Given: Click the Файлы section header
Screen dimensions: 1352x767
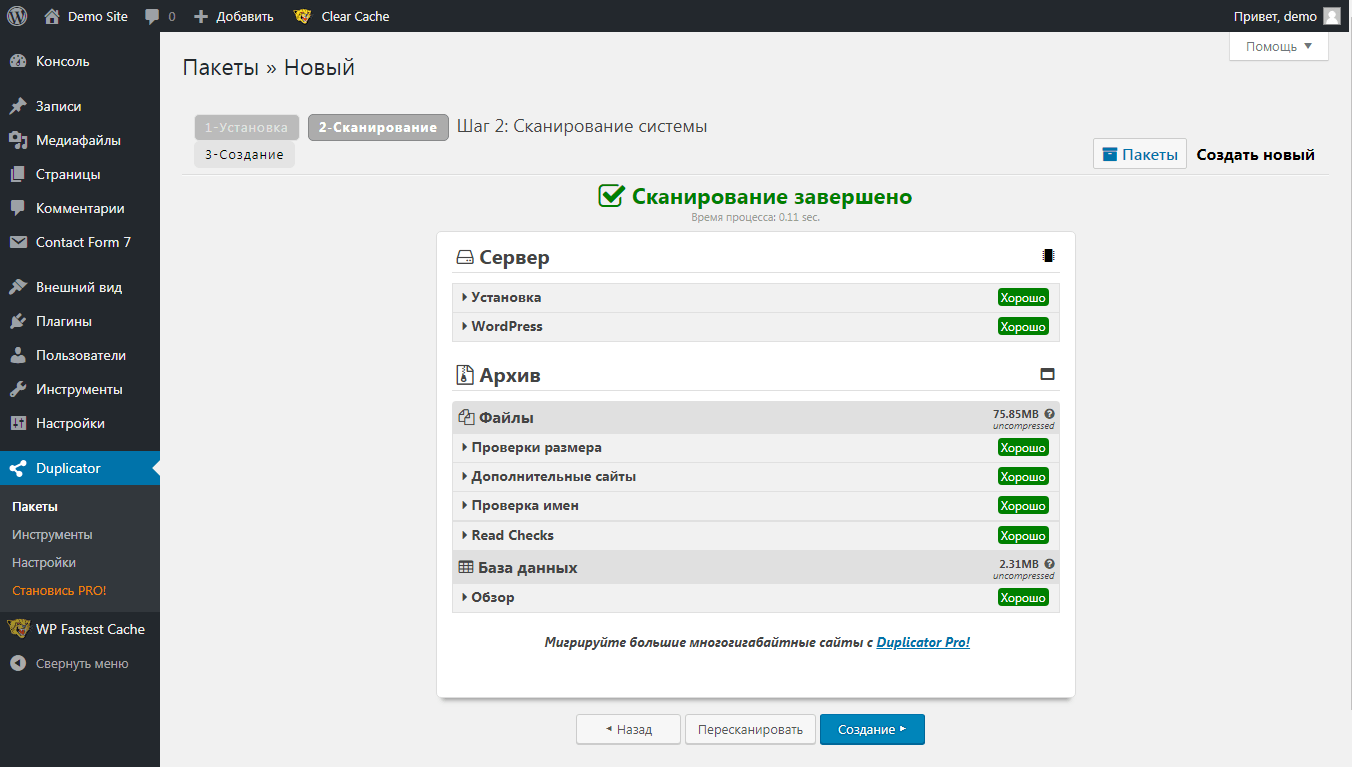Looking at the screenshot, I should click(x=755, y=418).
